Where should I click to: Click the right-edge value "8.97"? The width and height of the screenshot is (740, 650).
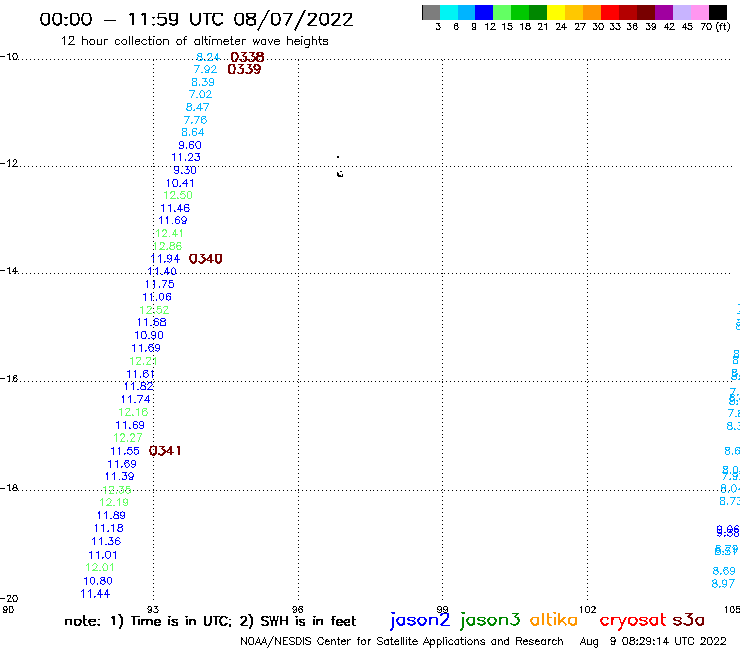tap(723, 584)
